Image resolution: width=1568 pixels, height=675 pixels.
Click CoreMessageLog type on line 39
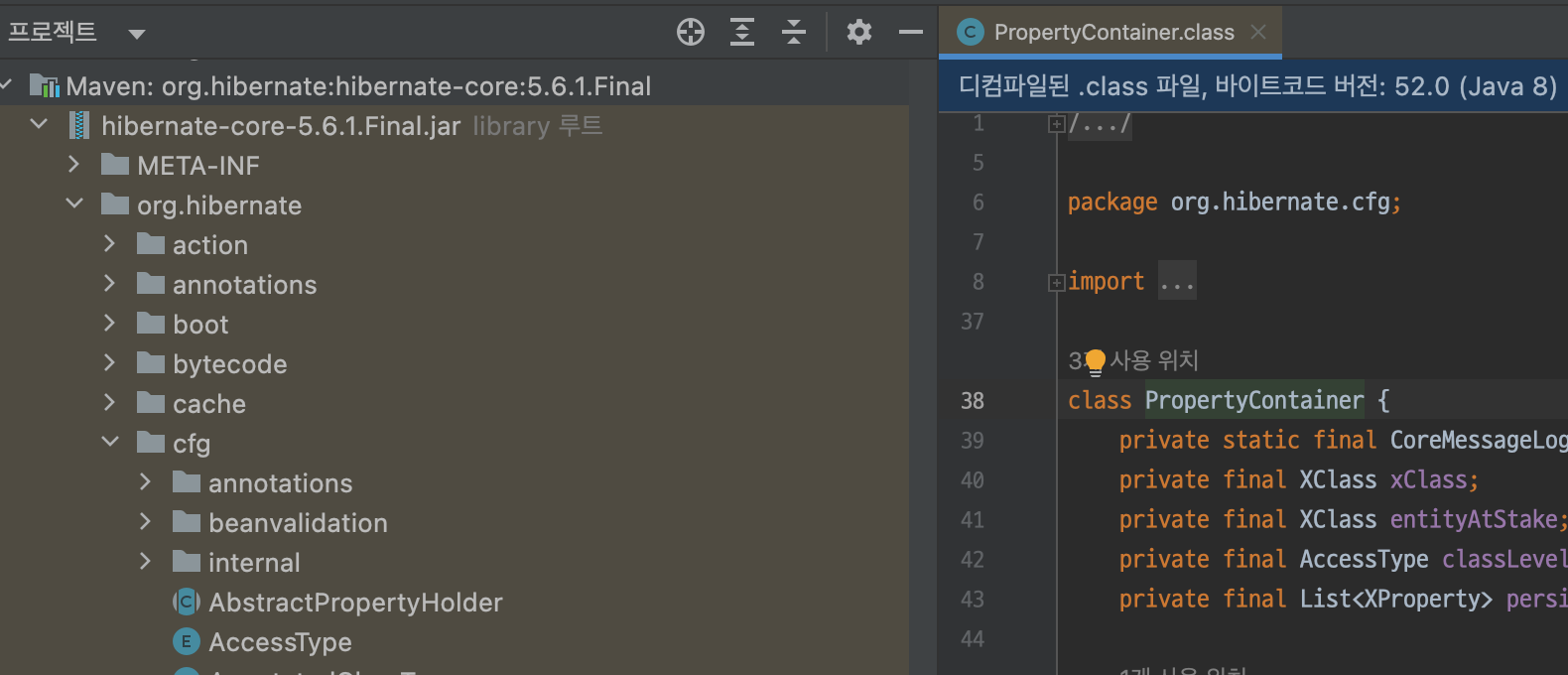pos(1479,440)
